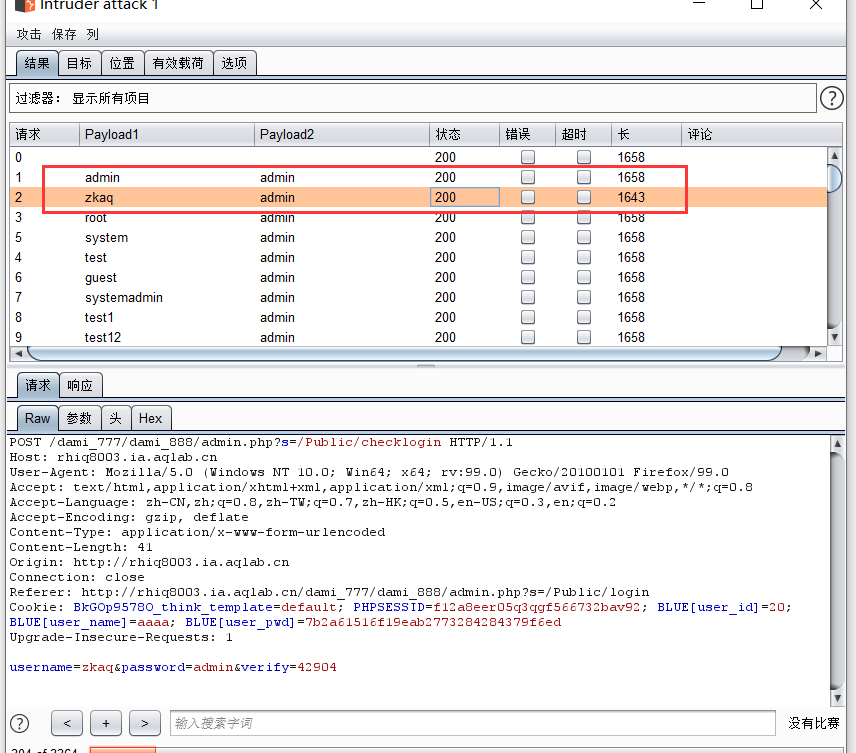
Task: Sort by the Payload1 column header
Action: coord(167,134)
